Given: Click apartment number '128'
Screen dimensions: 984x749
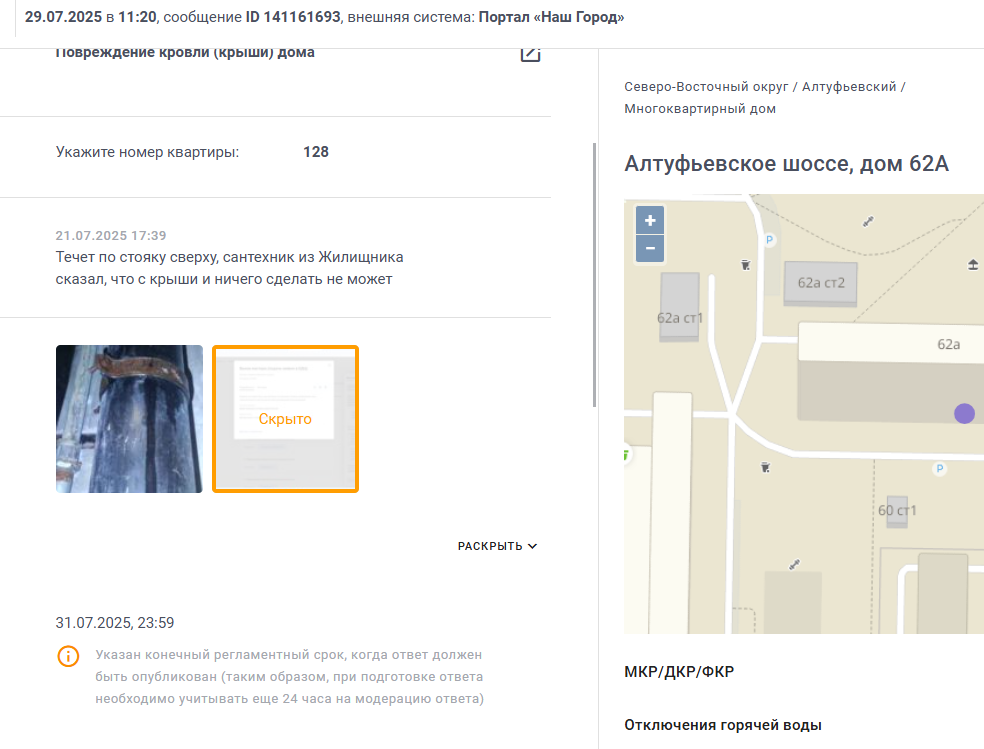Looking at the screenshot, I should click(x=316, y=152).
